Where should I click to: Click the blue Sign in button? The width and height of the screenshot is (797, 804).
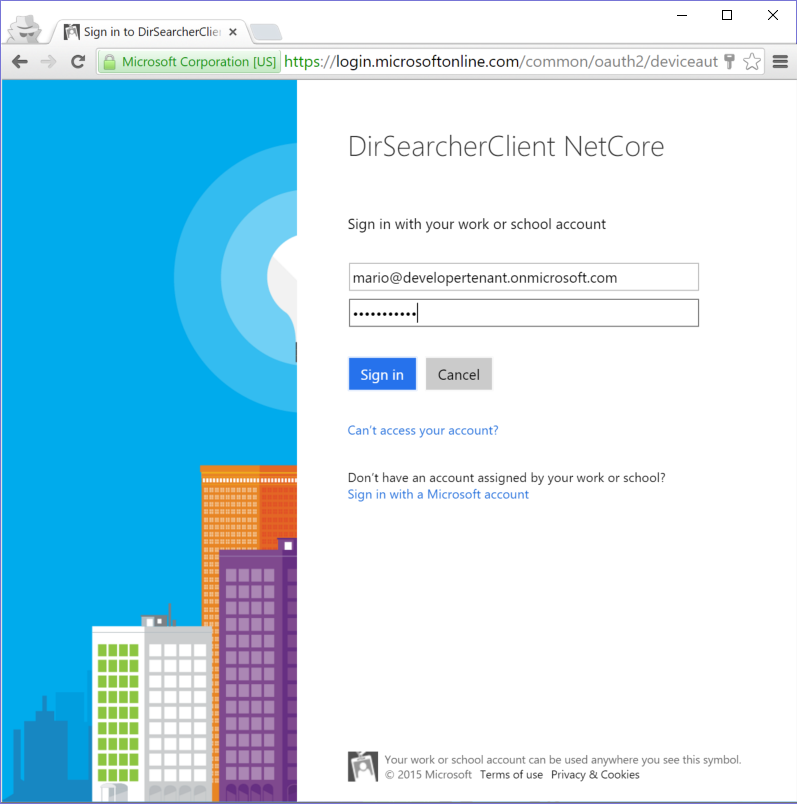[382, 374]
